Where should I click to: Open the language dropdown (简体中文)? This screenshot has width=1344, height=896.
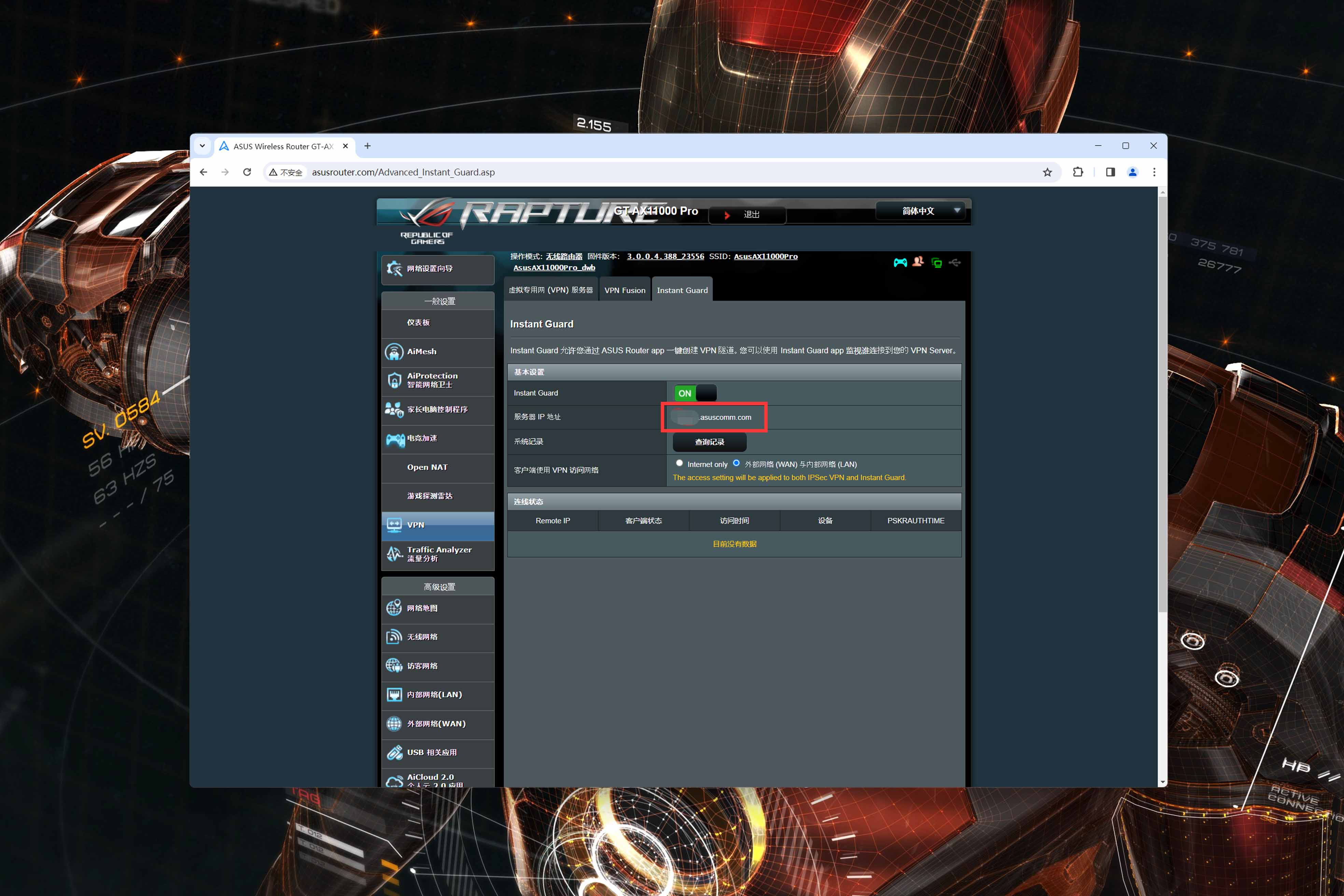(x=920, y=211)
